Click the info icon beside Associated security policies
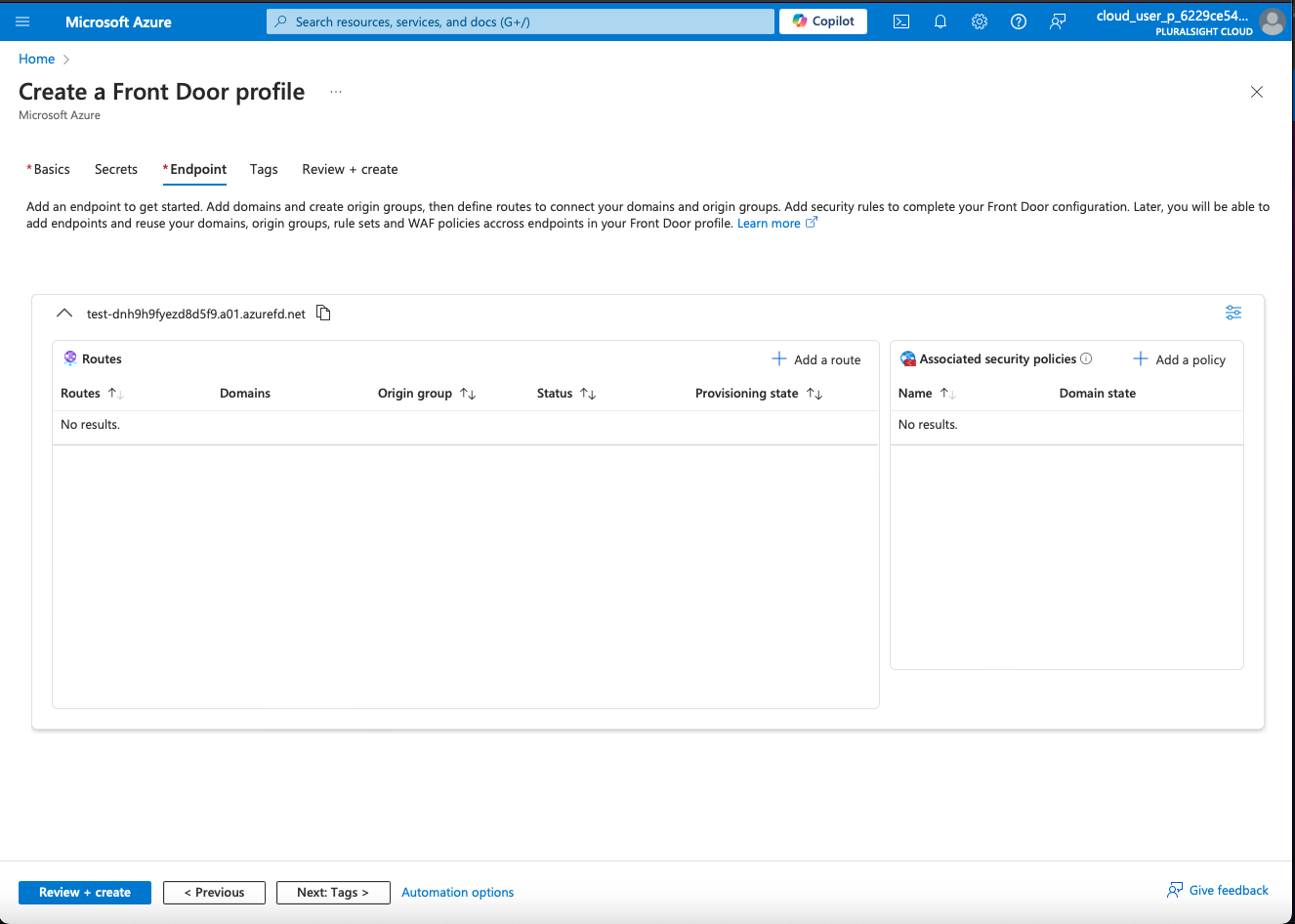 point(1086,358)
